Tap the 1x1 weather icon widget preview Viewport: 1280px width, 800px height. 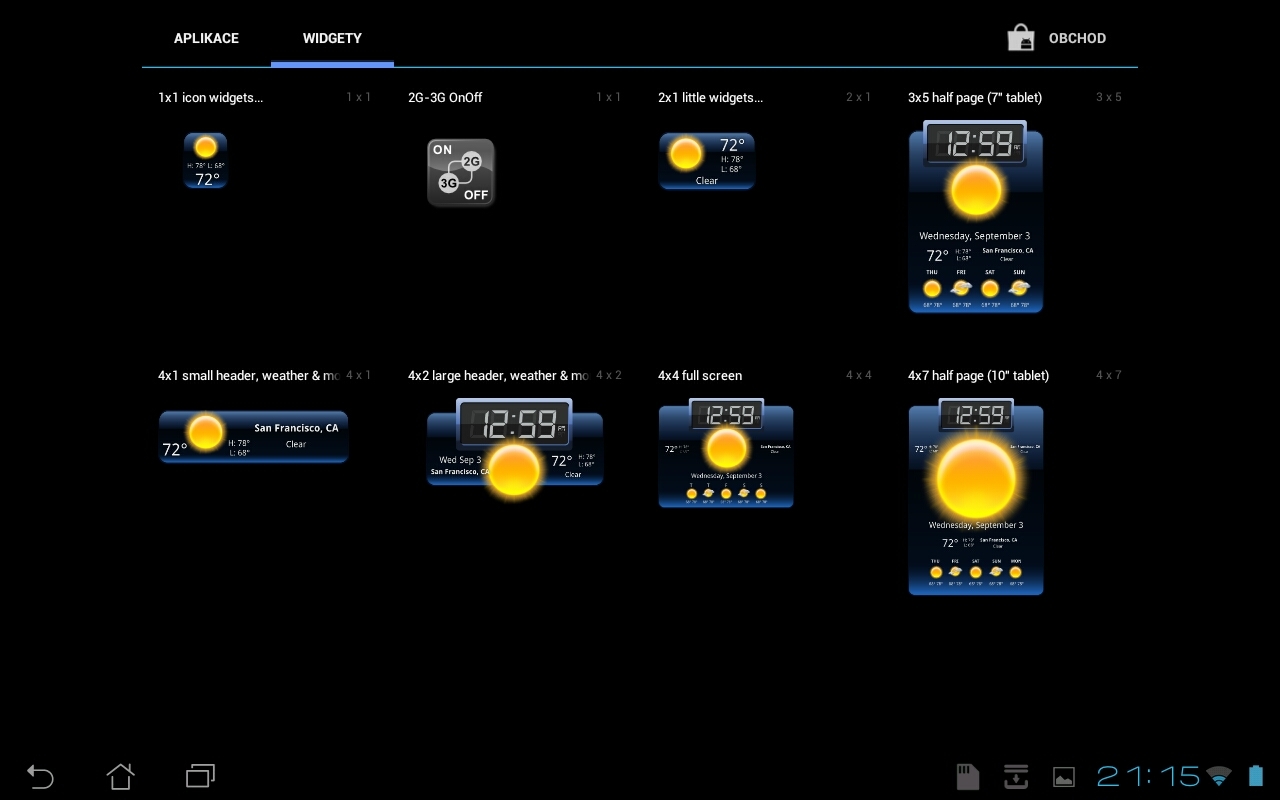[x=205, y=160]
